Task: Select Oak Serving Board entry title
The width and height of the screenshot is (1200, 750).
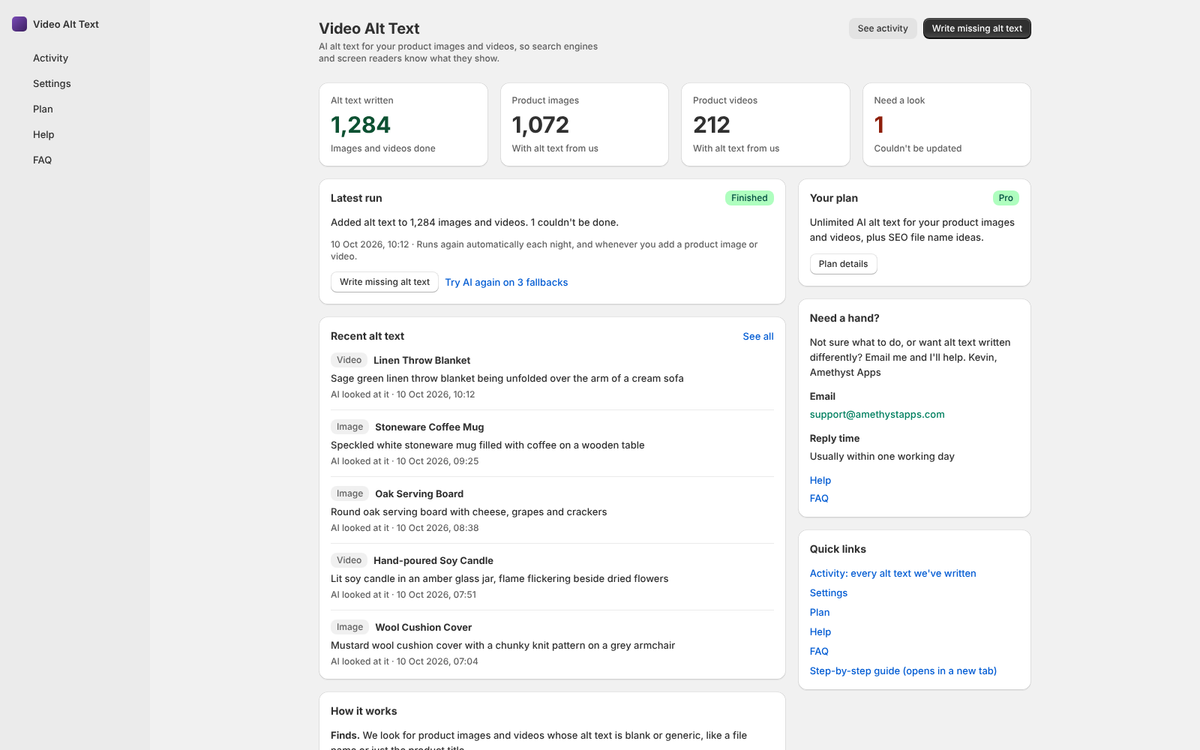Action: tap(420, 494)
